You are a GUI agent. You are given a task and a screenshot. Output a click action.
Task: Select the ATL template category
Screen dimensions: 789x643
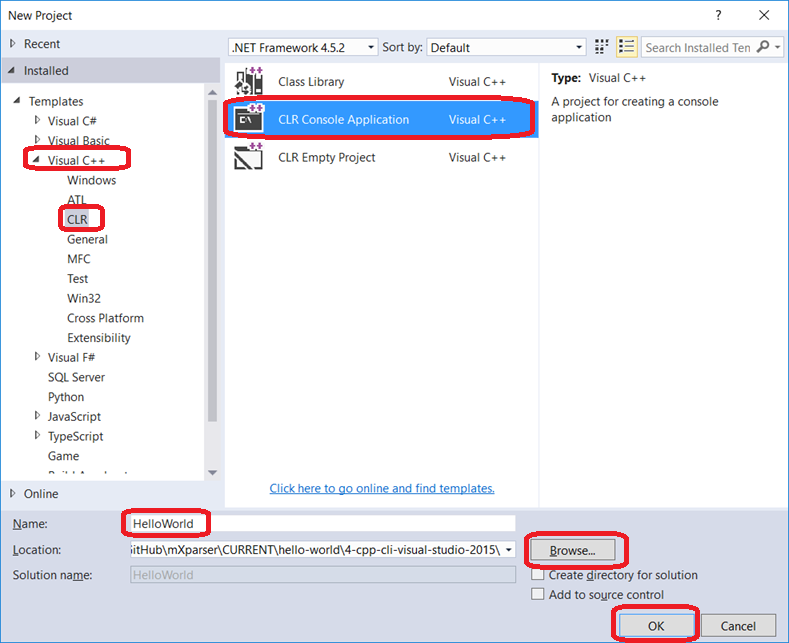pyautogui.click(x=76, y=200)
